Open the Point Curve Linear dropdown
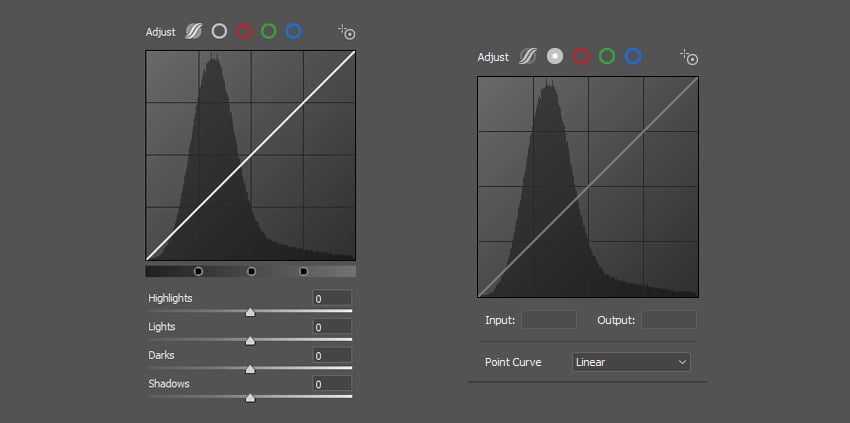Screen dimensions: 850x423 pos(631,362)
